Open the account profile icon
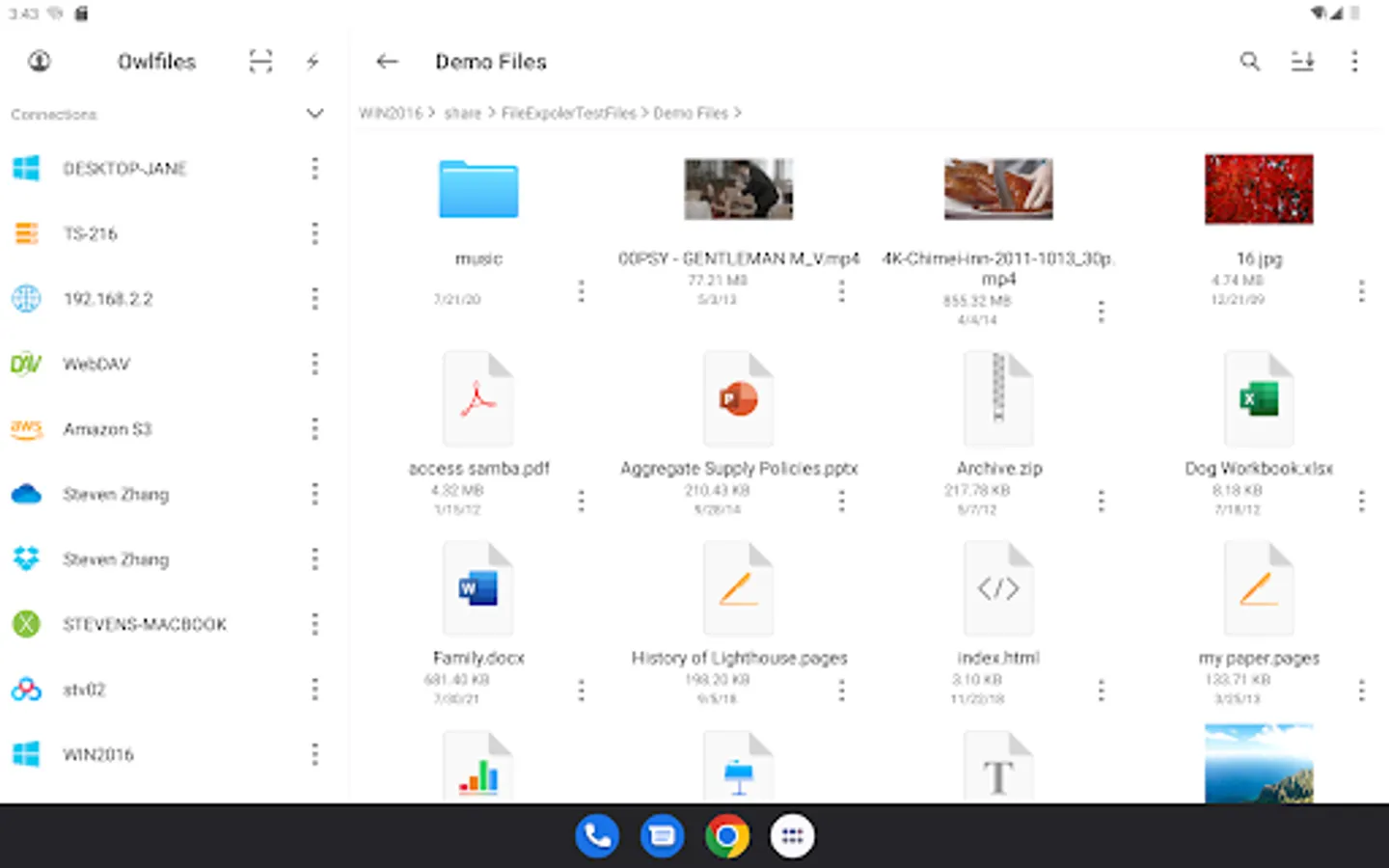1389x868 pixels. [39, 62]
